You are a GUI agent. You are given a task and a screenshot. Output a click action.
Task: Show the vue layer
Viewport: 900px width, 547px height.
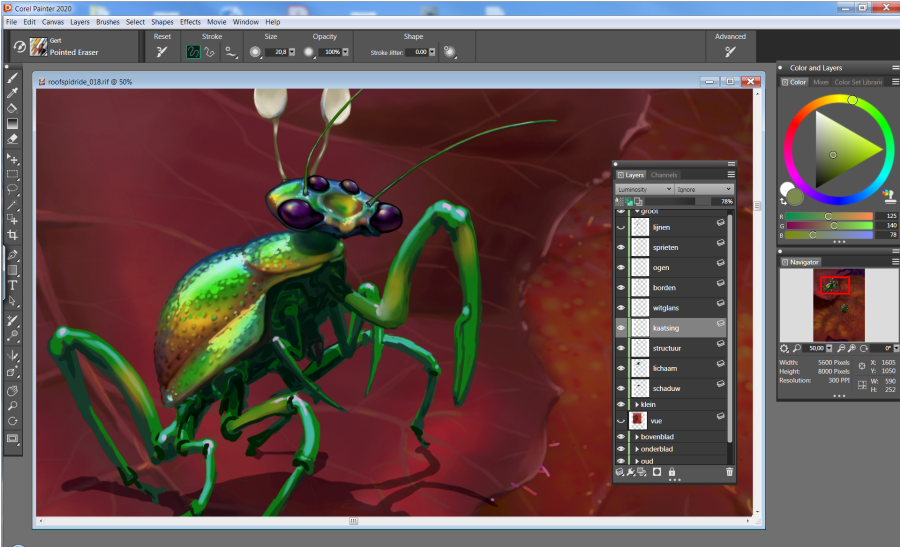click(620, 421)
